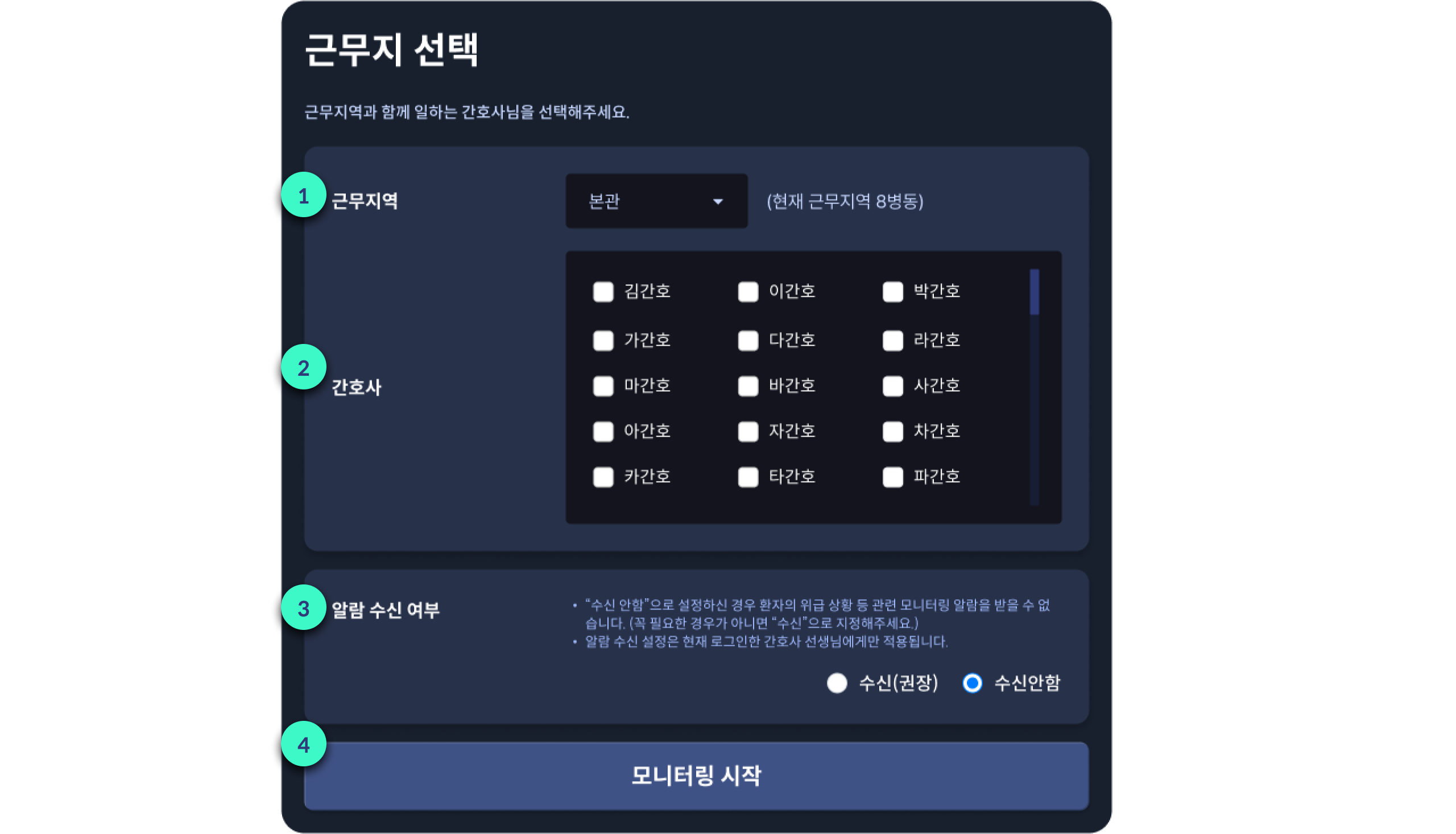1456x834 pixels.
Task: Select the 수신안함 radio button
Action: coord(973,682)
